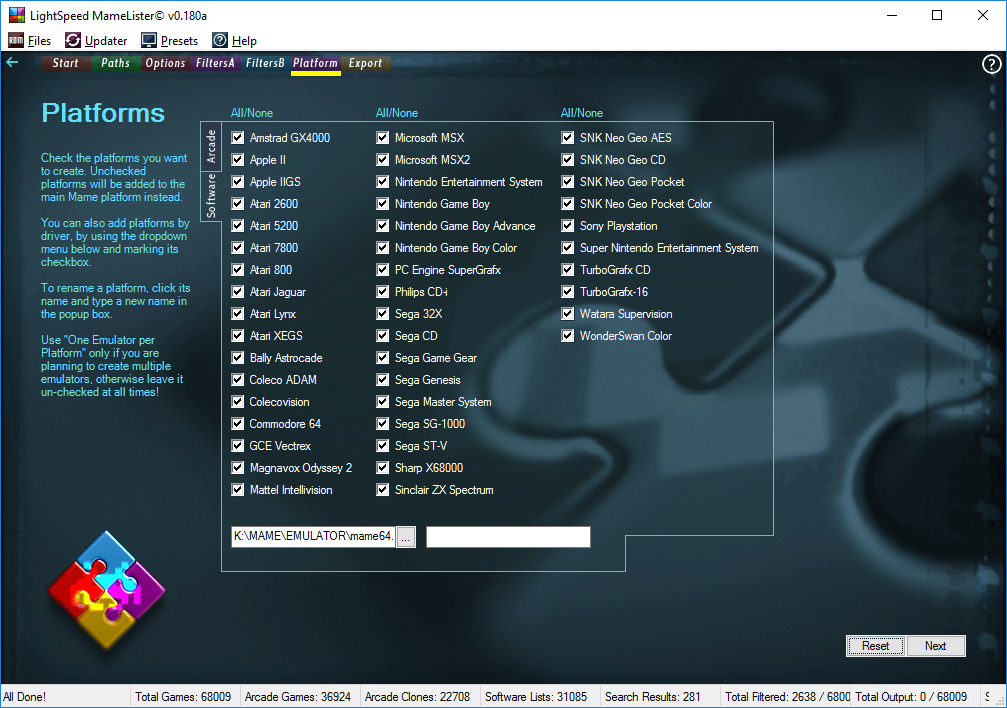Select the vertical Arcade tab
The image size is (1007, 708).
pyautogui.click(x=211, y=146)
